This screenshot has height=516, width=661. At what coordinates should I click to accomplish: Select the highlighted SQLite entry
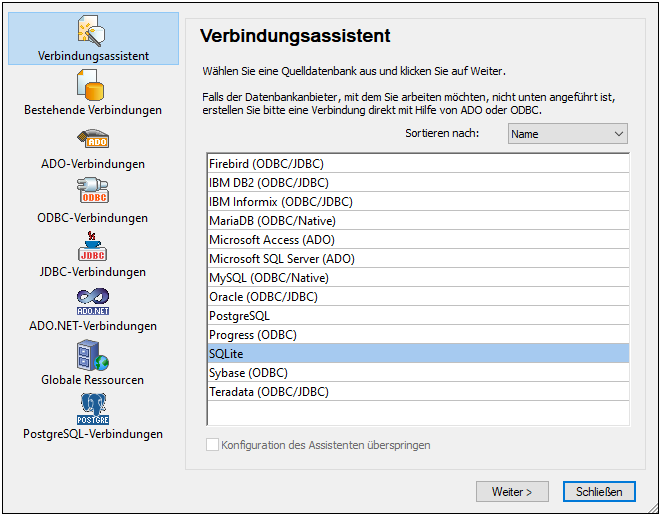pos(226,354)
